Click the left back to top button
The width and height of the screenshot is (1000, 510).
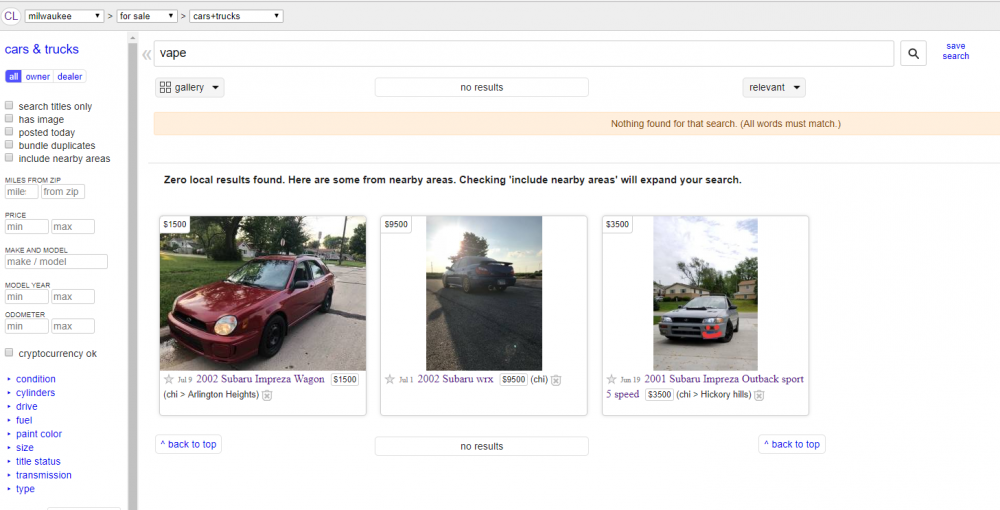pos(188,444)
